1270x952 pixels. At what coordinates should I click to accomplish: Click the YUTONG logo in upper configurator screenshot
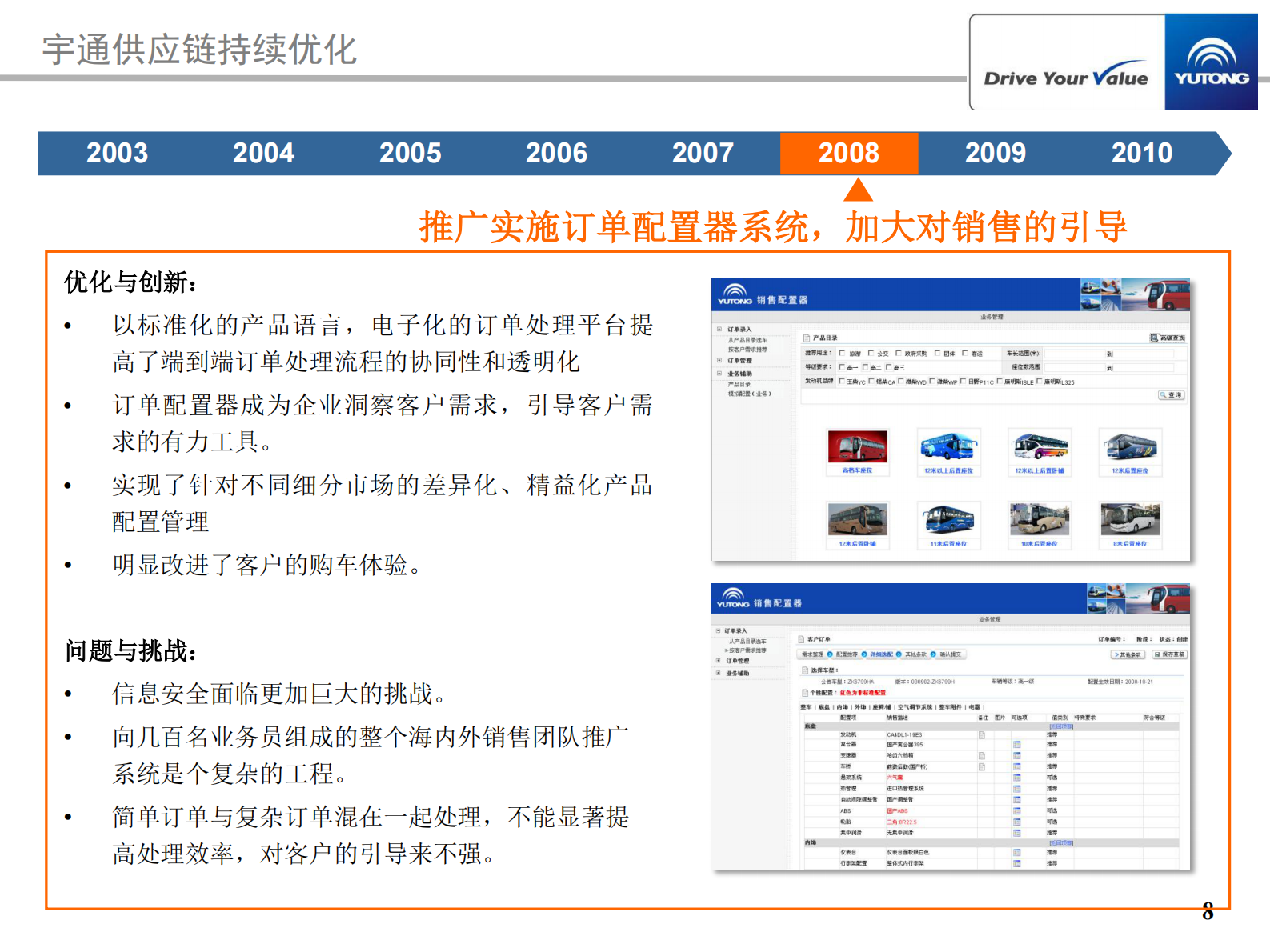735,294
